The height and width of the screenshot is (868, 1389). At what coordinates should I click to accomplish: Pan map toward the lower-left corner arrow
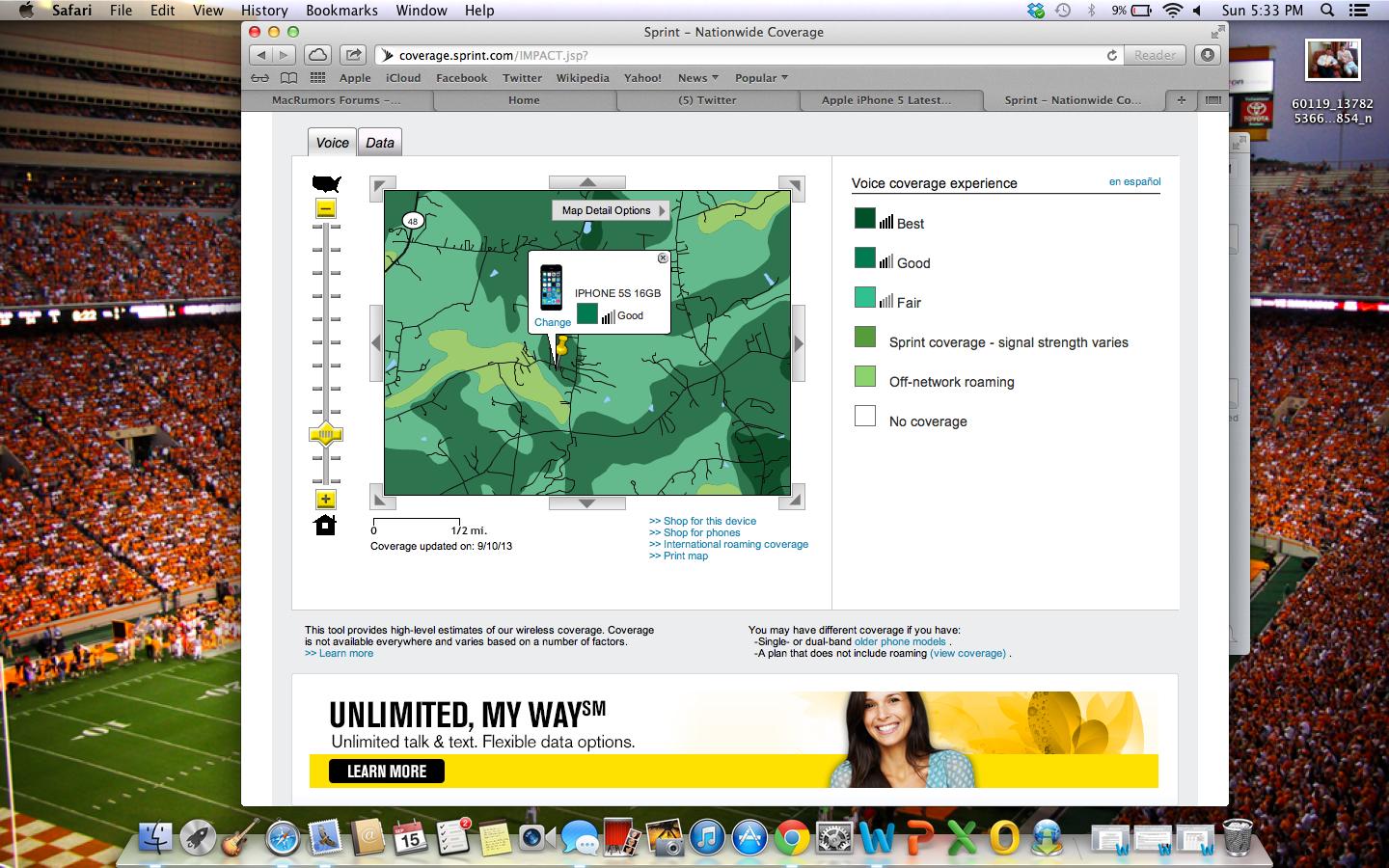[x=382, y=498]
